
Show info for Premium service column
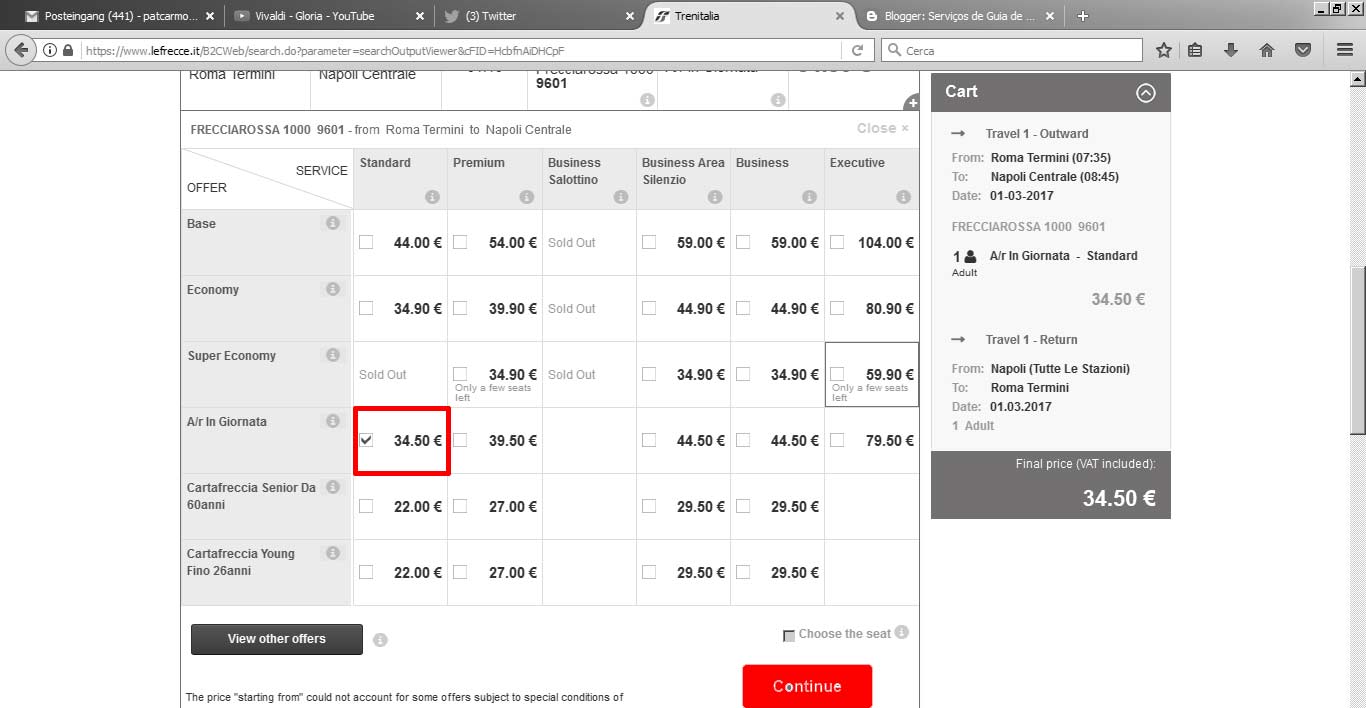pos(526,197)
